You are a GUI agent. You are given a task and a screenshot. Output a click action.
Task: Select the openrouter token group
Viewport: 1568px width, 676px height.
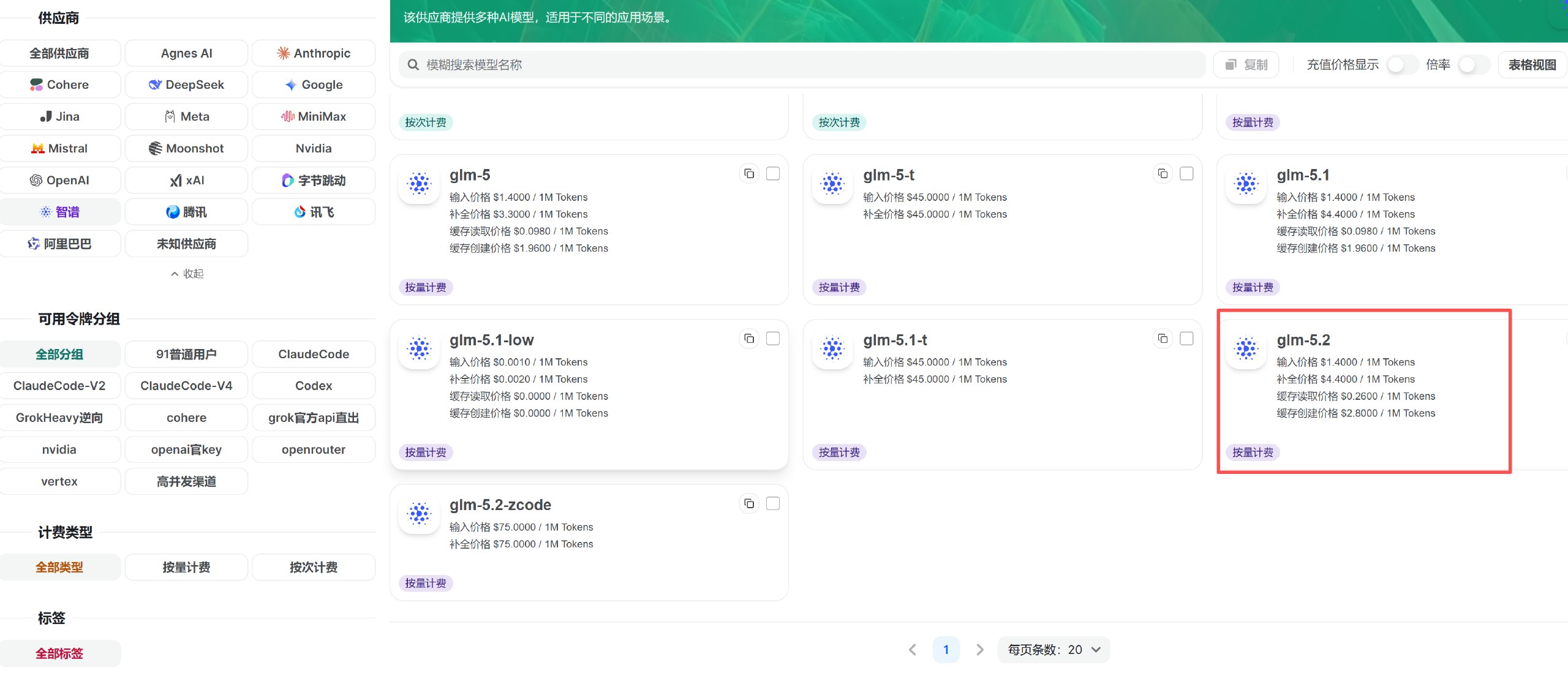314,449
